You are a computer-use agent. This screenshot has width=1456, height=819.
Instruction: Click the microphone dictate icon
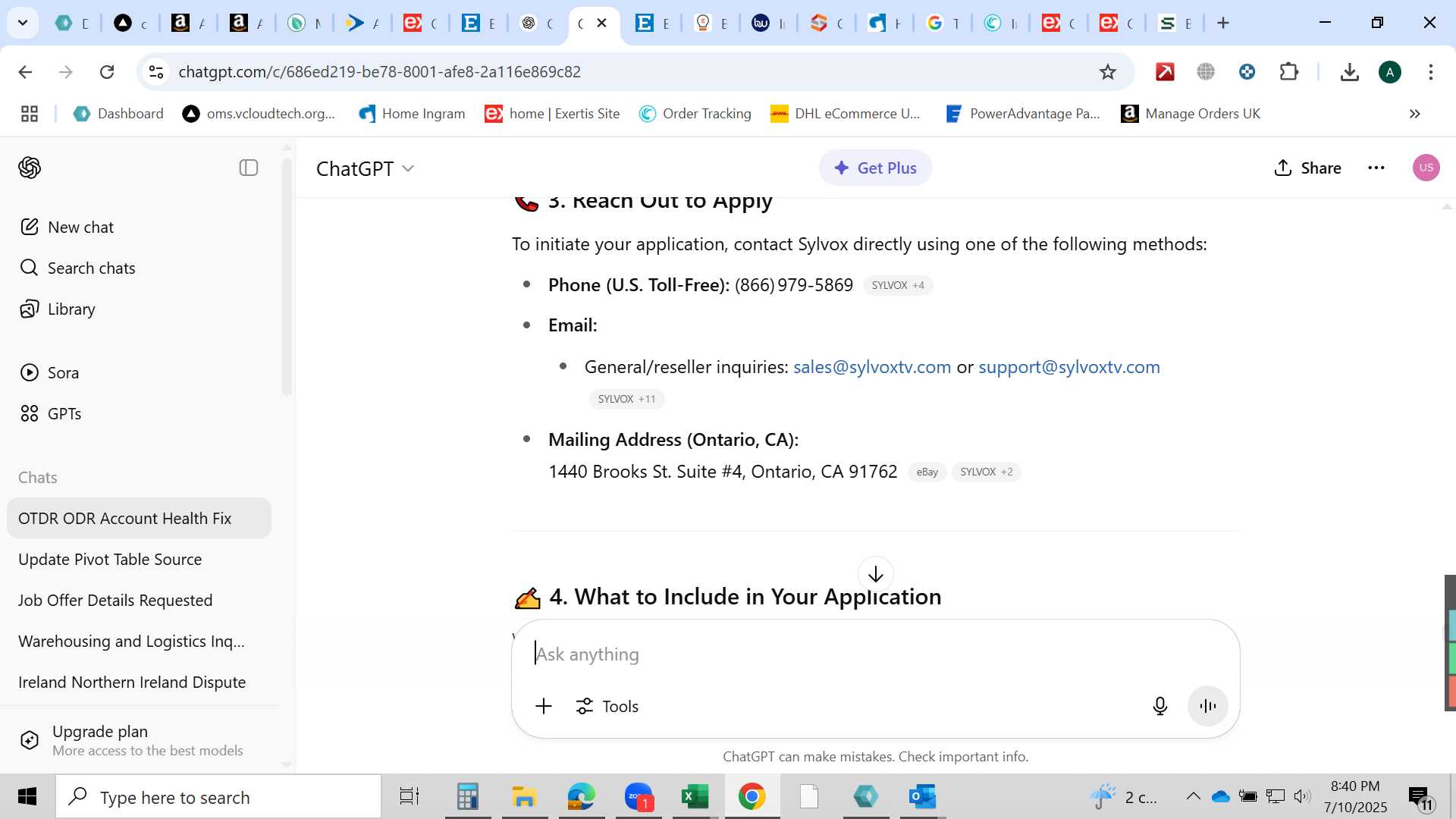tap(1160, 706)
